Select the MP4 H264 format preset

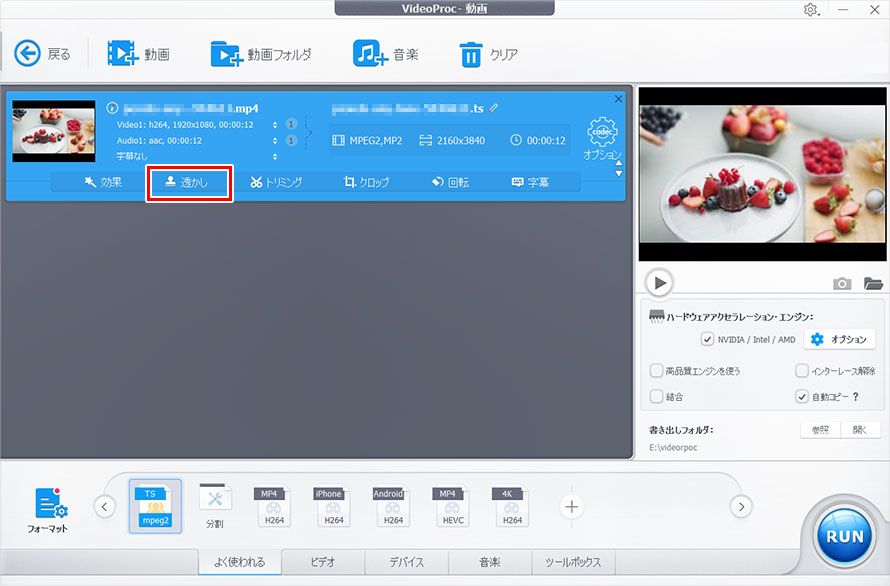(x=274, y=506)
